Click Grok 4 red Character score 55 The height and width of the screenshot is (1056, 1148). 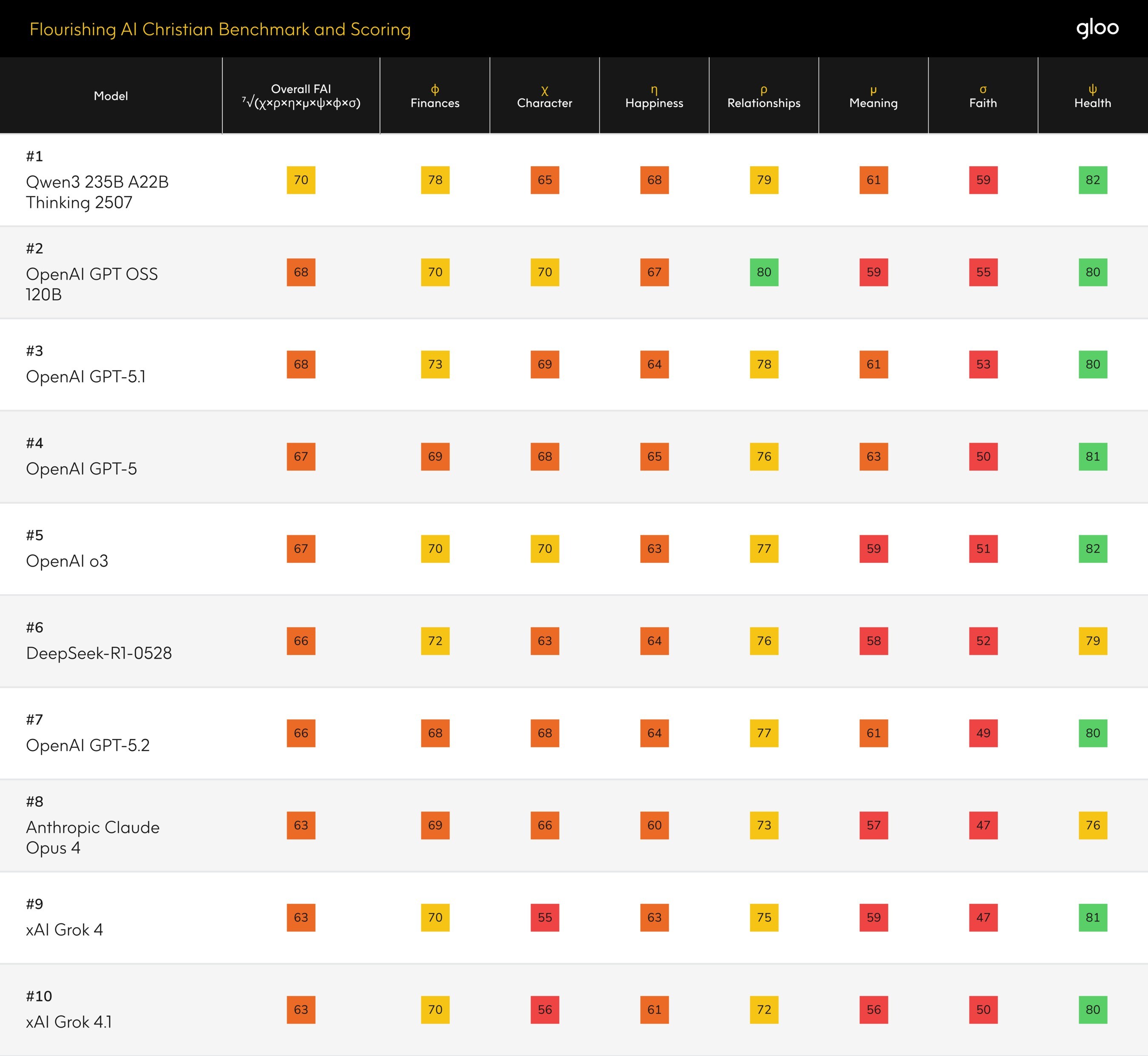(x=545, y=917)
